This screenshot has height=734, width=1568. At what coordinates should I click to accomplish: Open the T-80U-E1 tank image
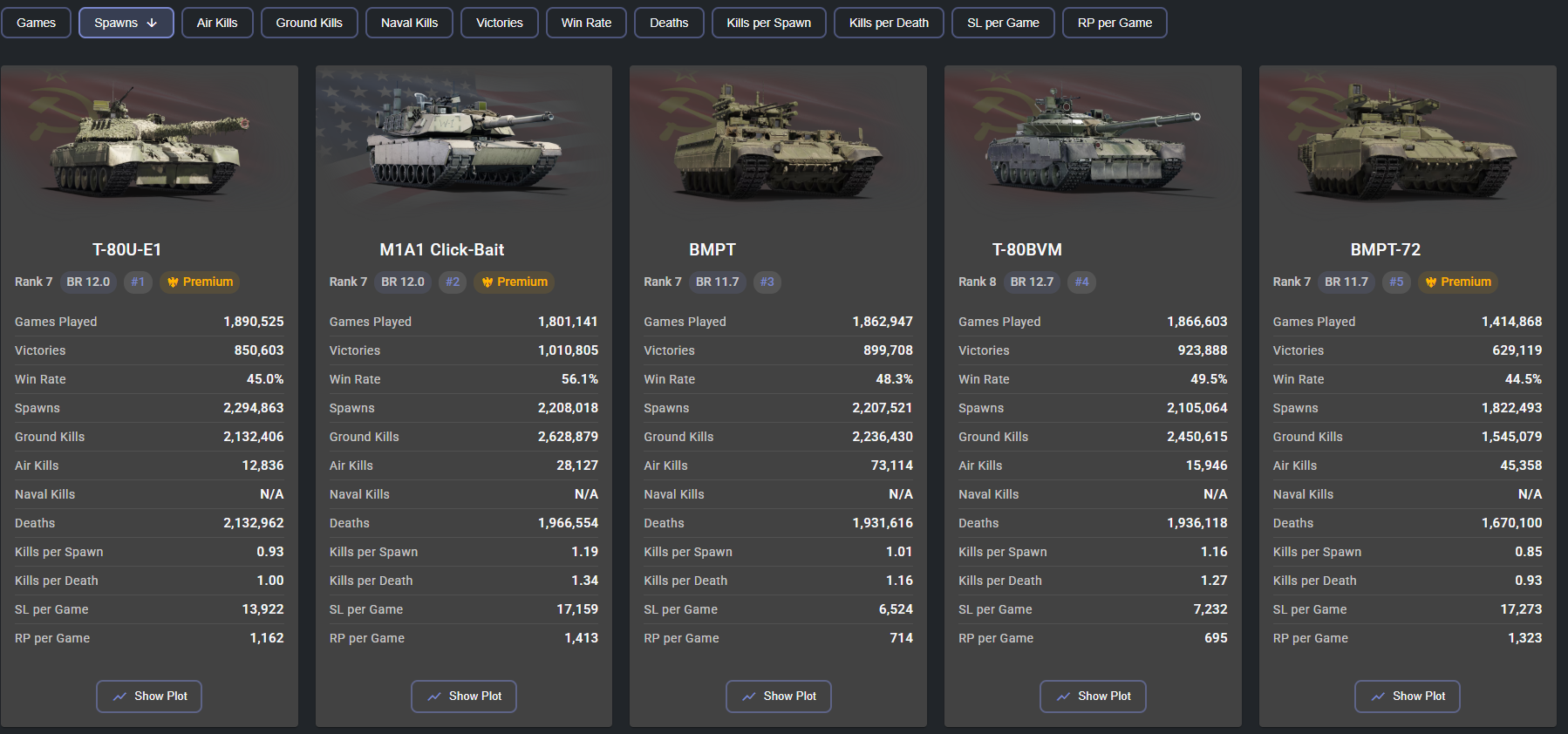[x=149, y=139]
